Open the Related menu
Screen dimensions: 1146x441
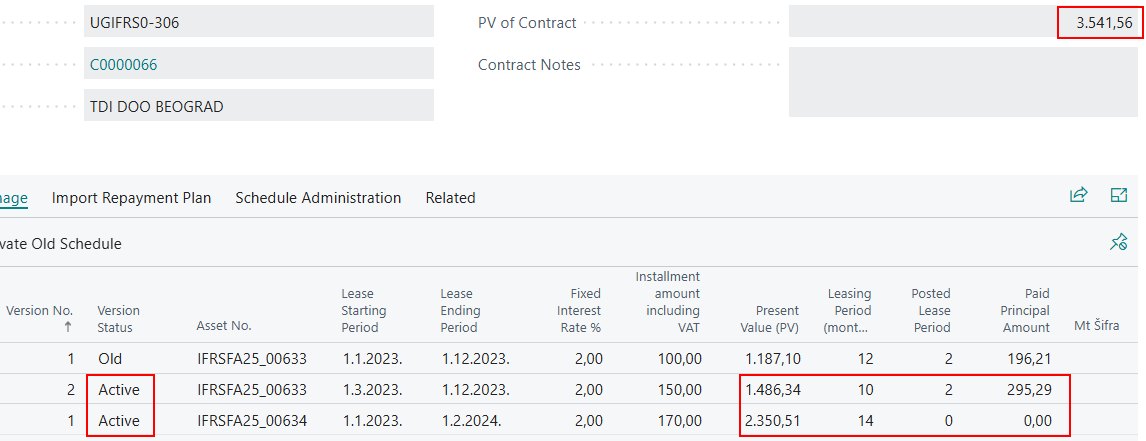tap(450, 197)
